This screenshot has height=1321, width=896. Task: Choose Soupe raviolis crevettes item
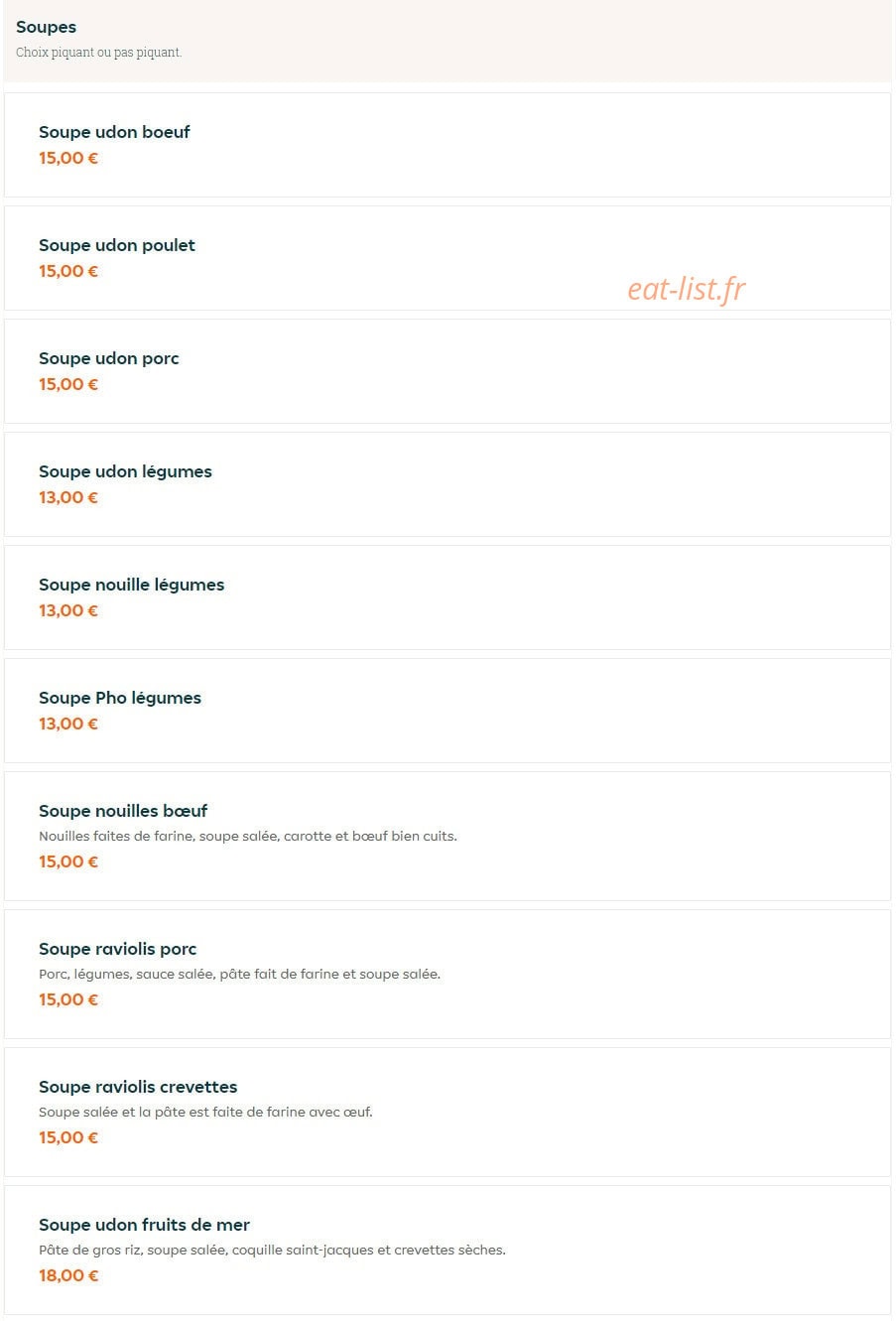[448, 1113]
